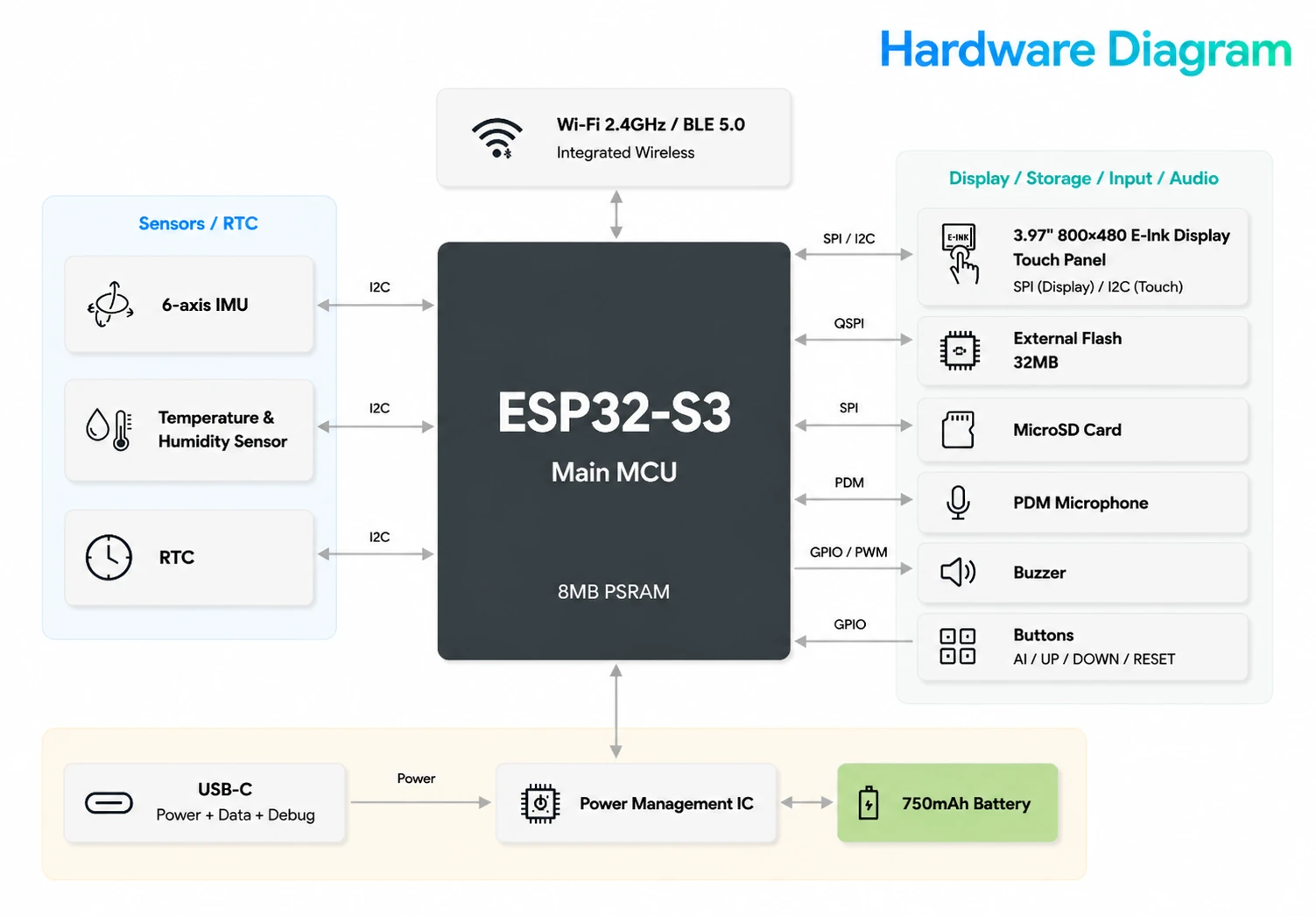Click the Power Management IC chip icon
Image resolution: width=1316 pixels, height=916 pixels.
pyautogui.click(x=540, y=803)
